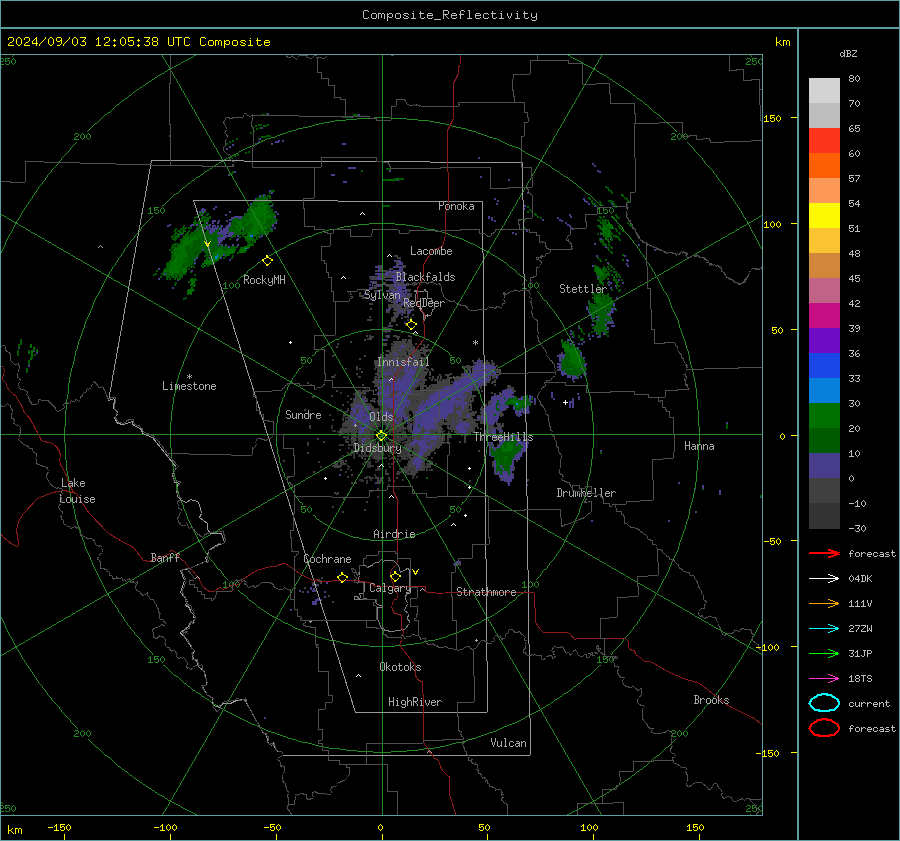Click the white plus marker east of ThreeHills
Screen dimensions: 900x841
click(x=565, y=402)
